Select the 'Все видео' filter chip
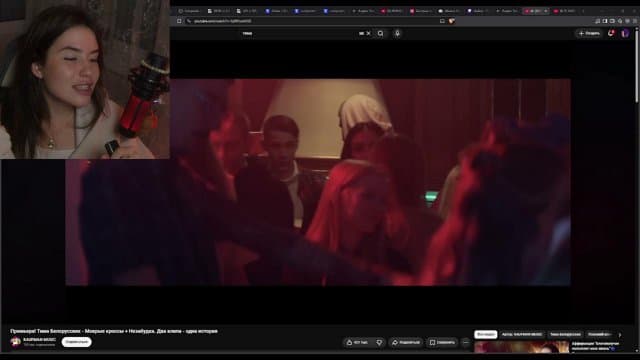The width and height of the screenshot is (640, 360). click(x=485, y=334)
